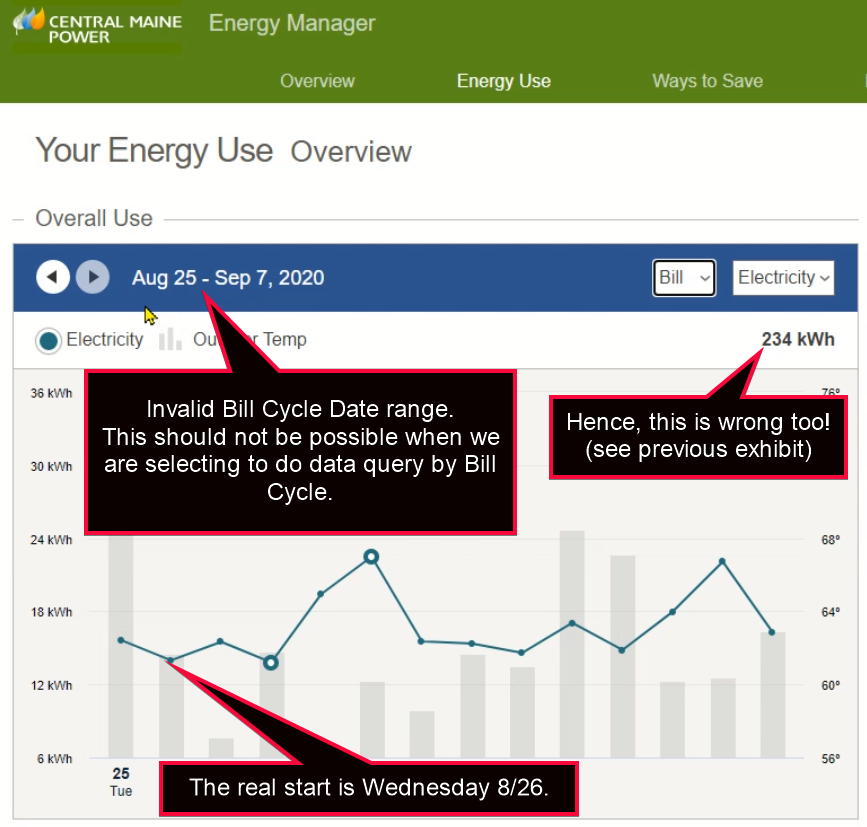Click the Energy Manager title link
Viewport: 867px width, 827px height.
292,23
